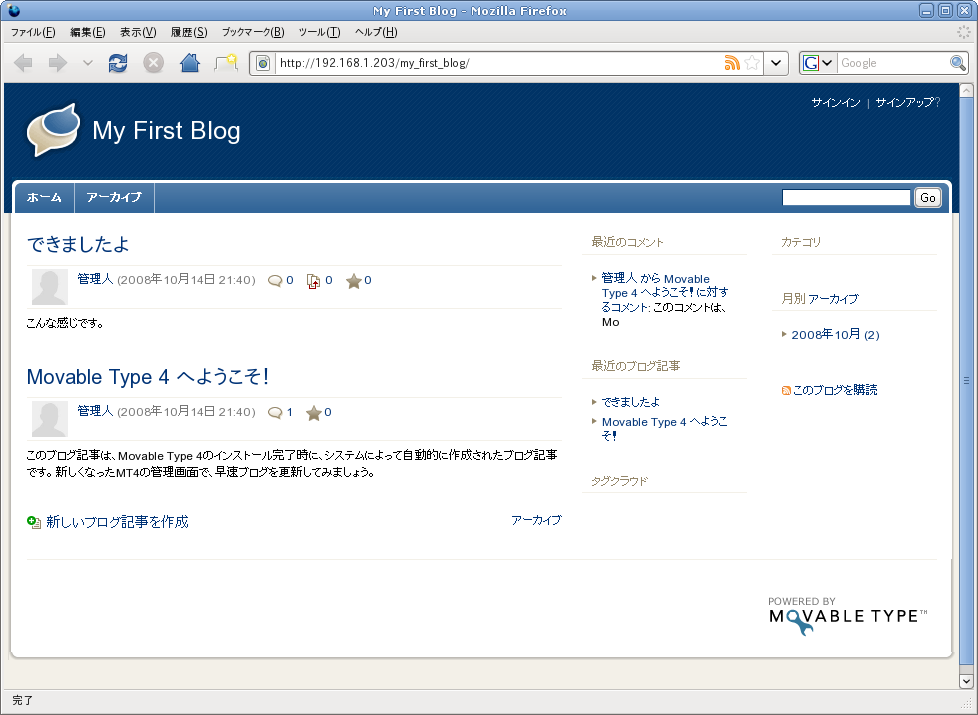Image resolution: width=978 pixels, height=715 pixels.
Task: Click the browser Forward arrow button
Action: [x=57, y=63]
